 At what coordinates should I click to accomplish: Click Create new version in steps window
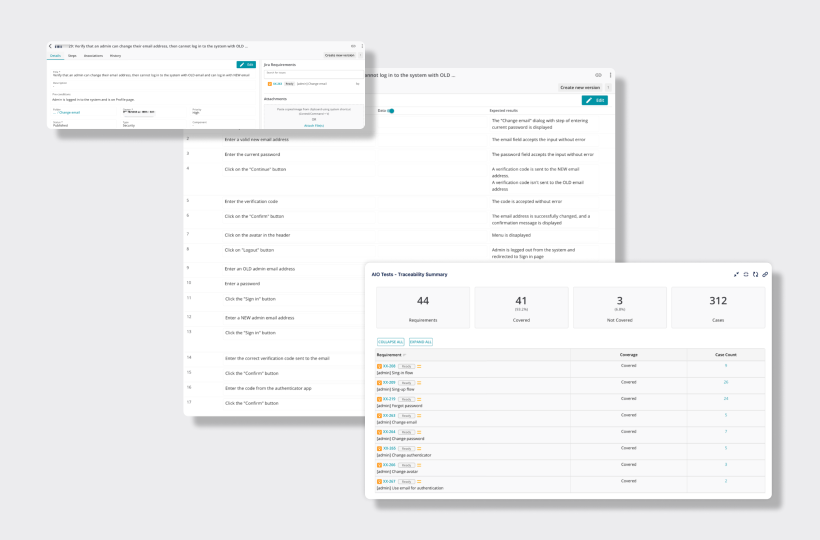tap(581, 88)
